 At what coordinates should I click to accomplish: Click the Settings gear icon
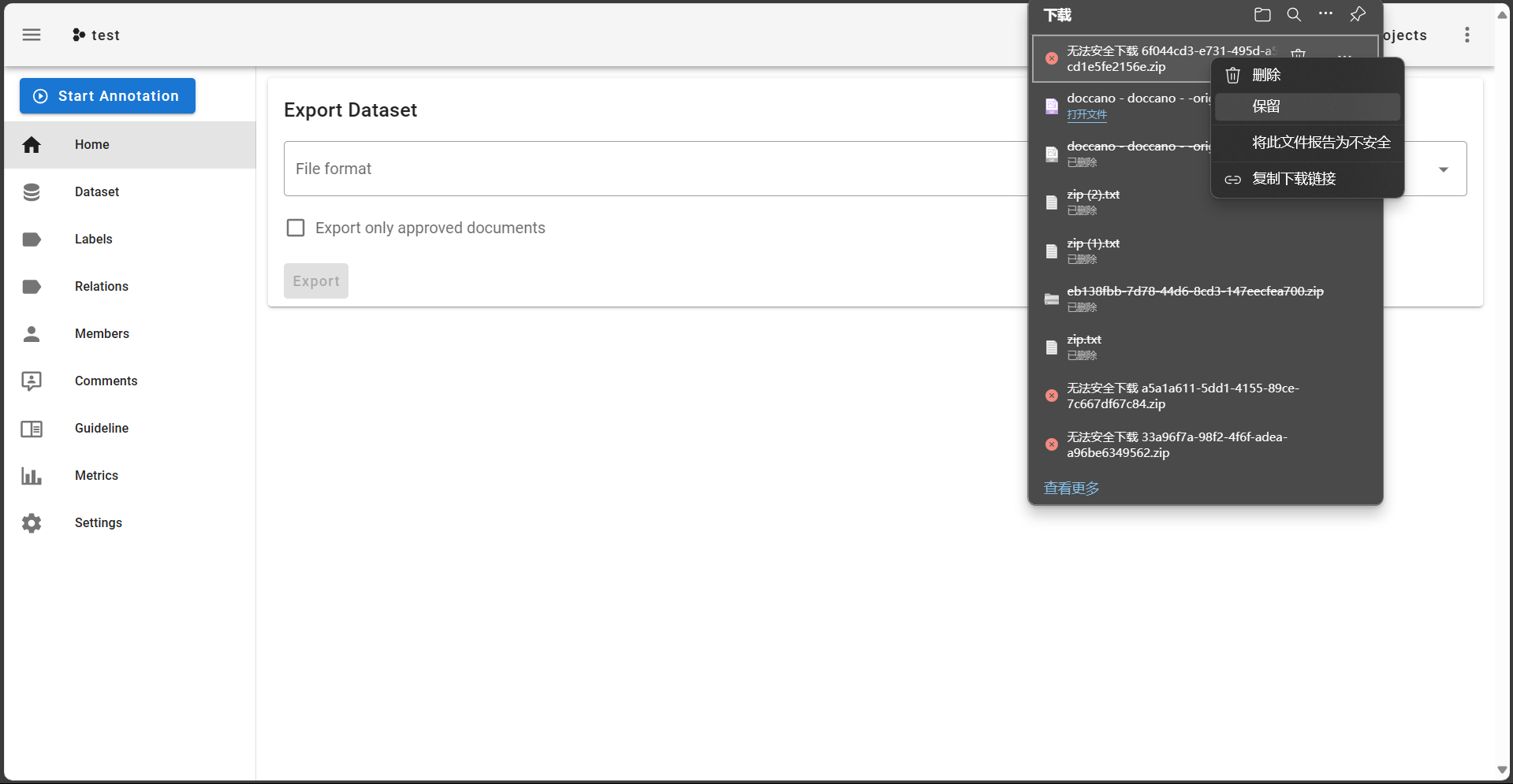(32, 523)
